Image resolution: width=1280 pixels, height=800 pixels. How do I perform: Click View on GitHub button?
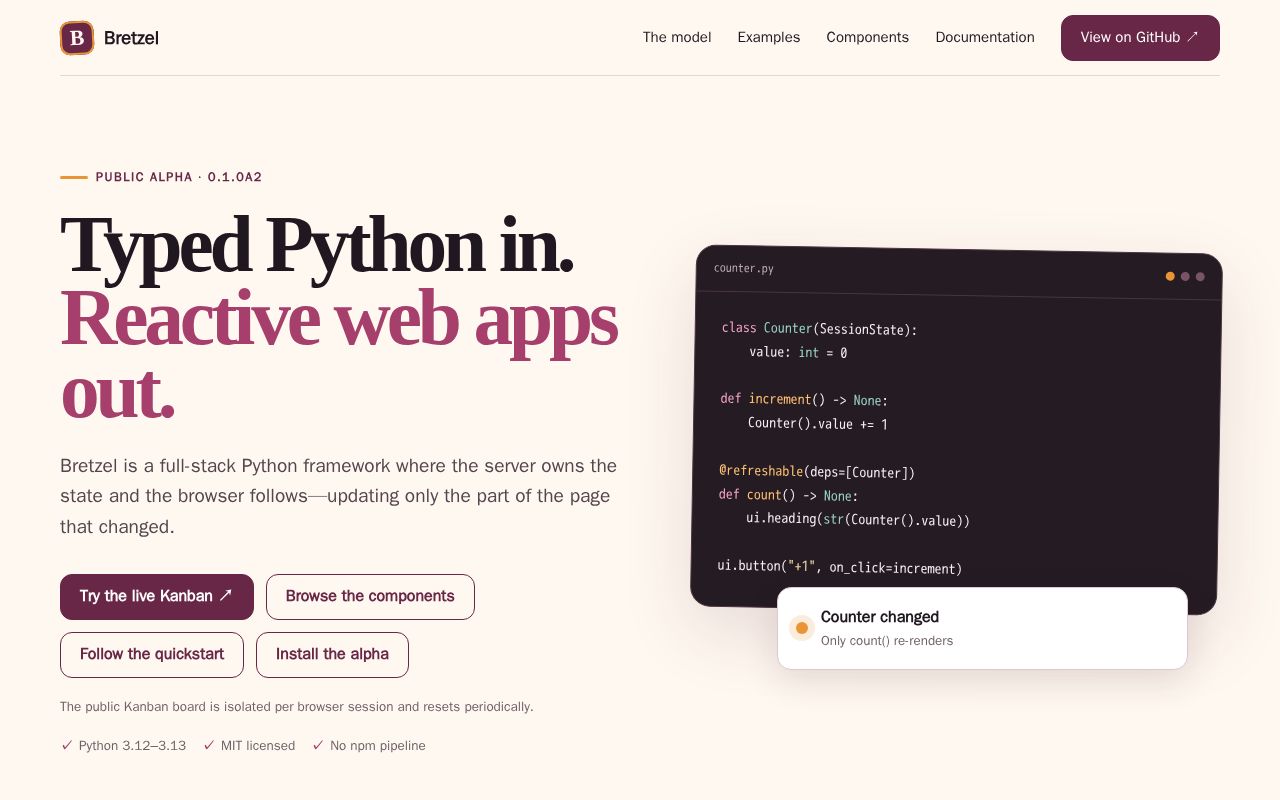click(x=1140, y=38)
